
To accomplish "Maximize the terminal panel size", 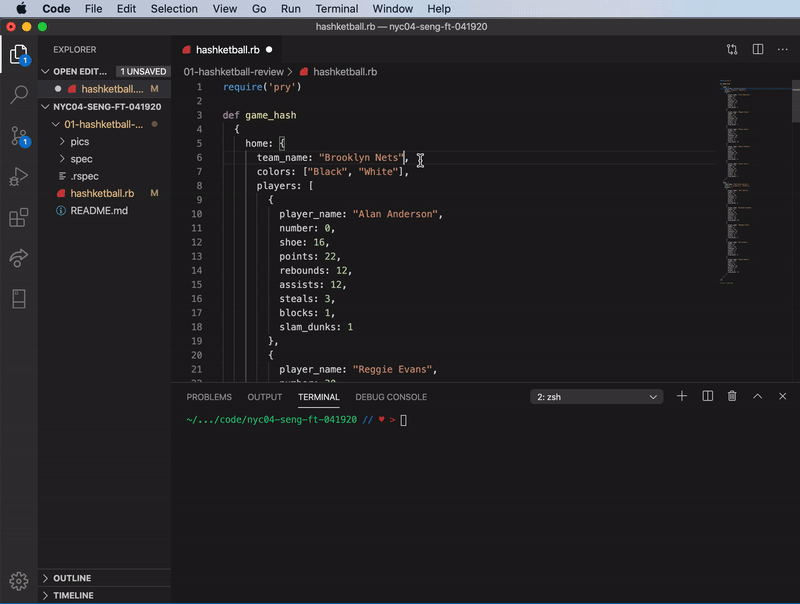I will (x=757, y=396).
